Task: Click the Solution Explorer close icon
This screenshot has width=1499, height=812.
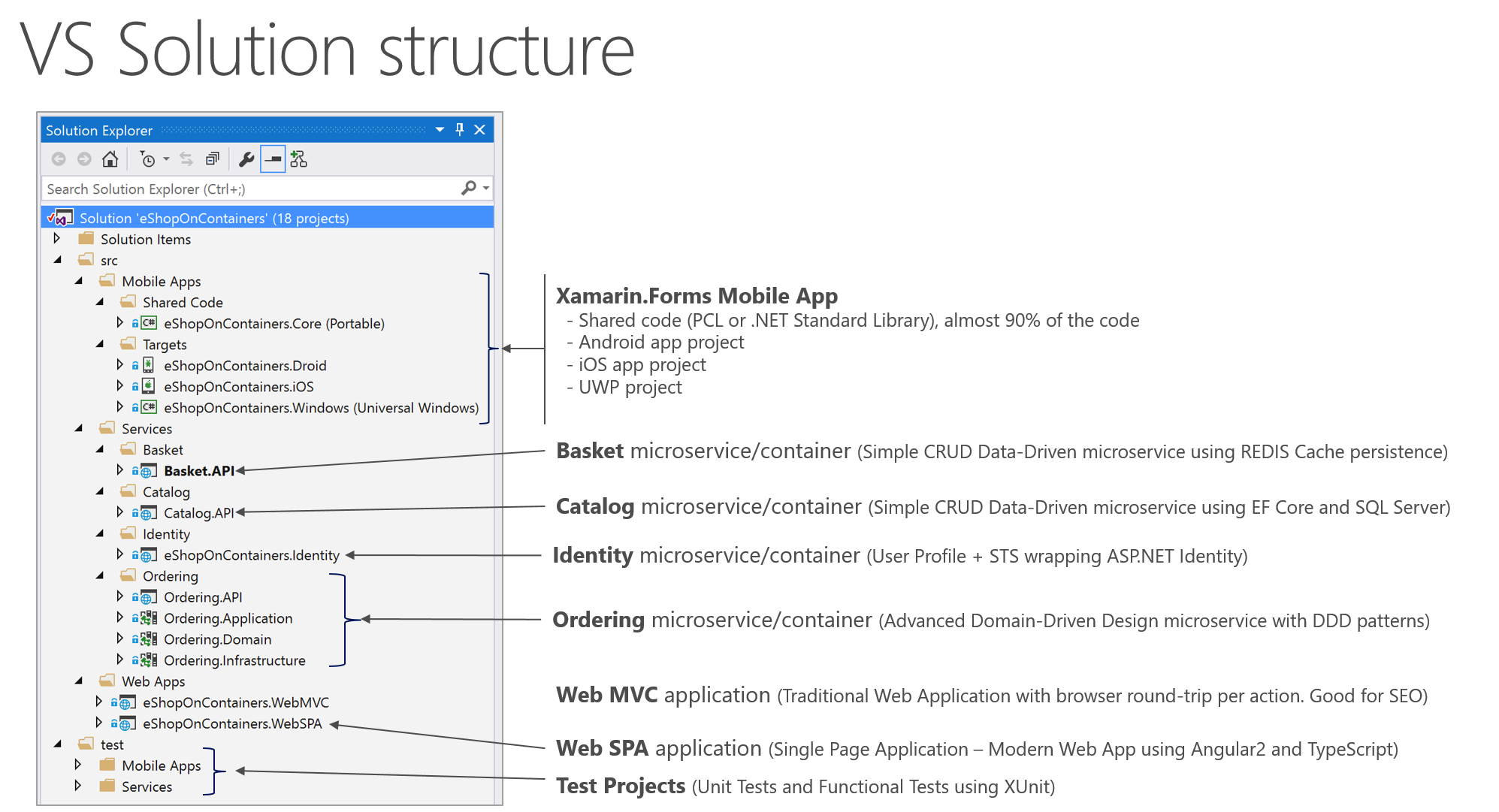Action: pos(480,128)
